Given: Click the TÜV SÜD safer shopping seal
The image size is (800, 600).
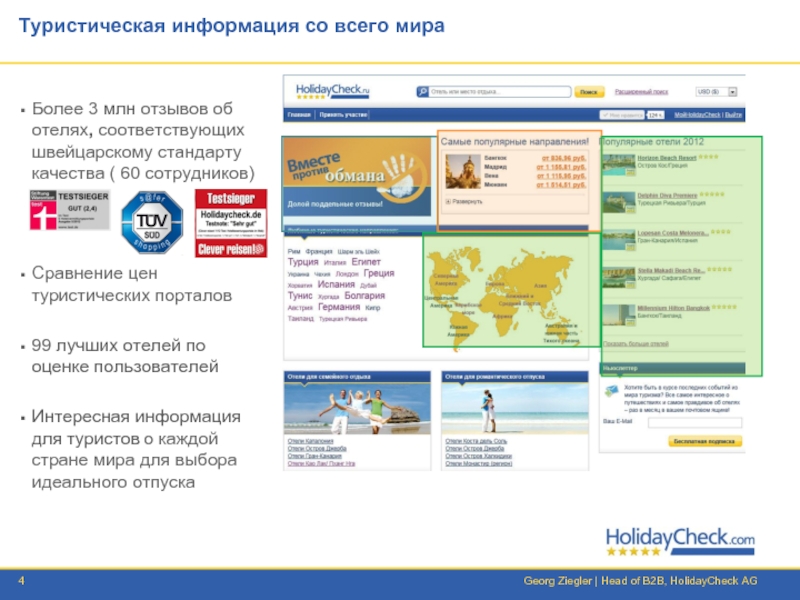Looking at the screenshot, I should click(152, 222).
